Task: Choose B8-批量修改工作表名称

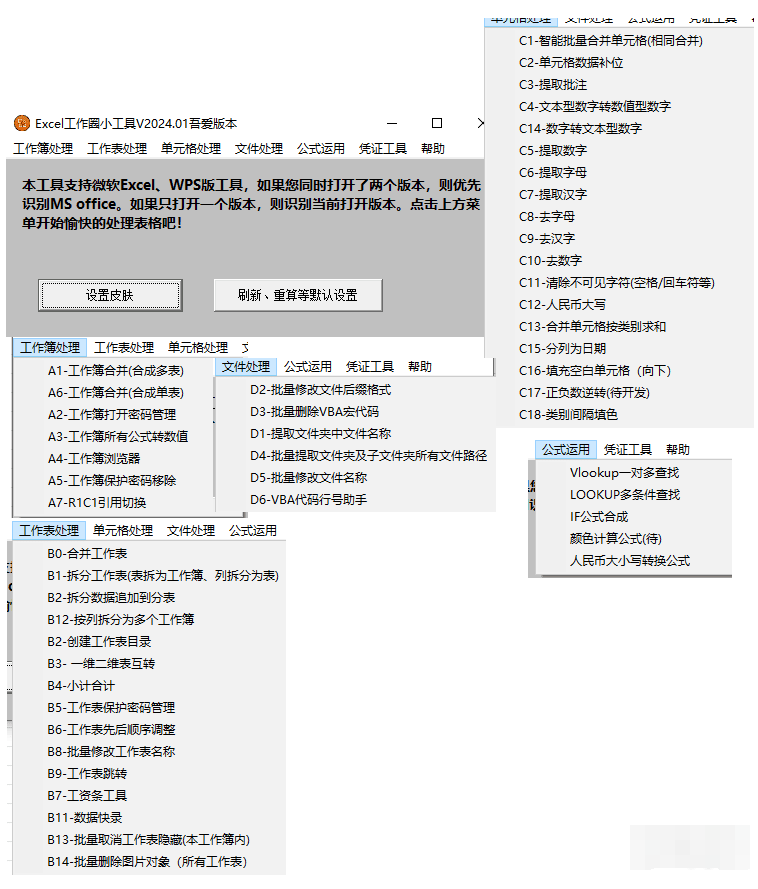Action: click(x=111, y=752)
